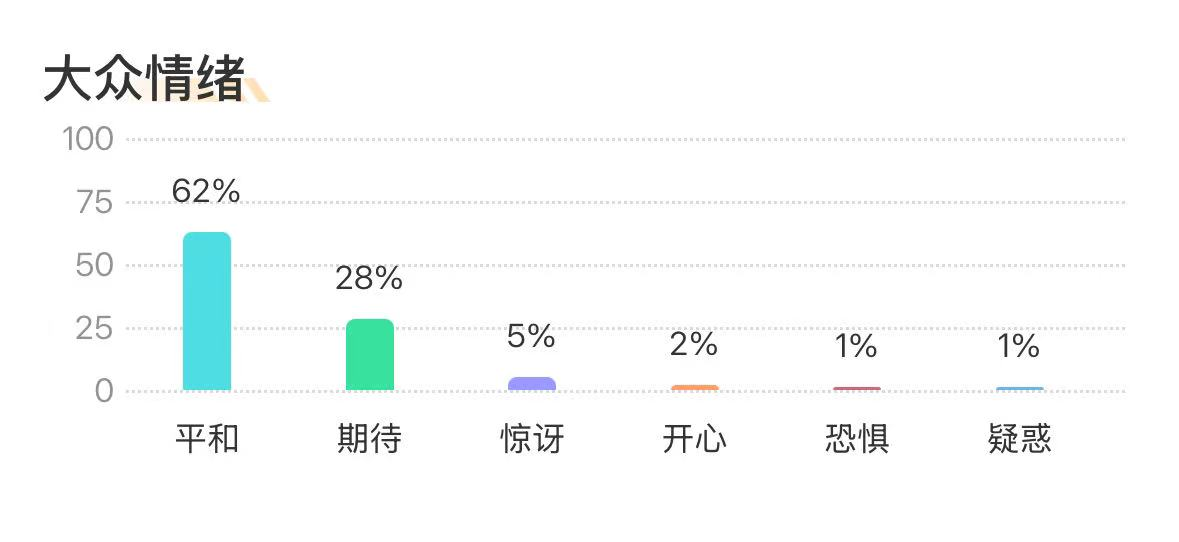Image resolution: width=1179 pixels, height=542 pixels.
Task: Click the 疑惑 category label
Action: (x=1019, y=439)
